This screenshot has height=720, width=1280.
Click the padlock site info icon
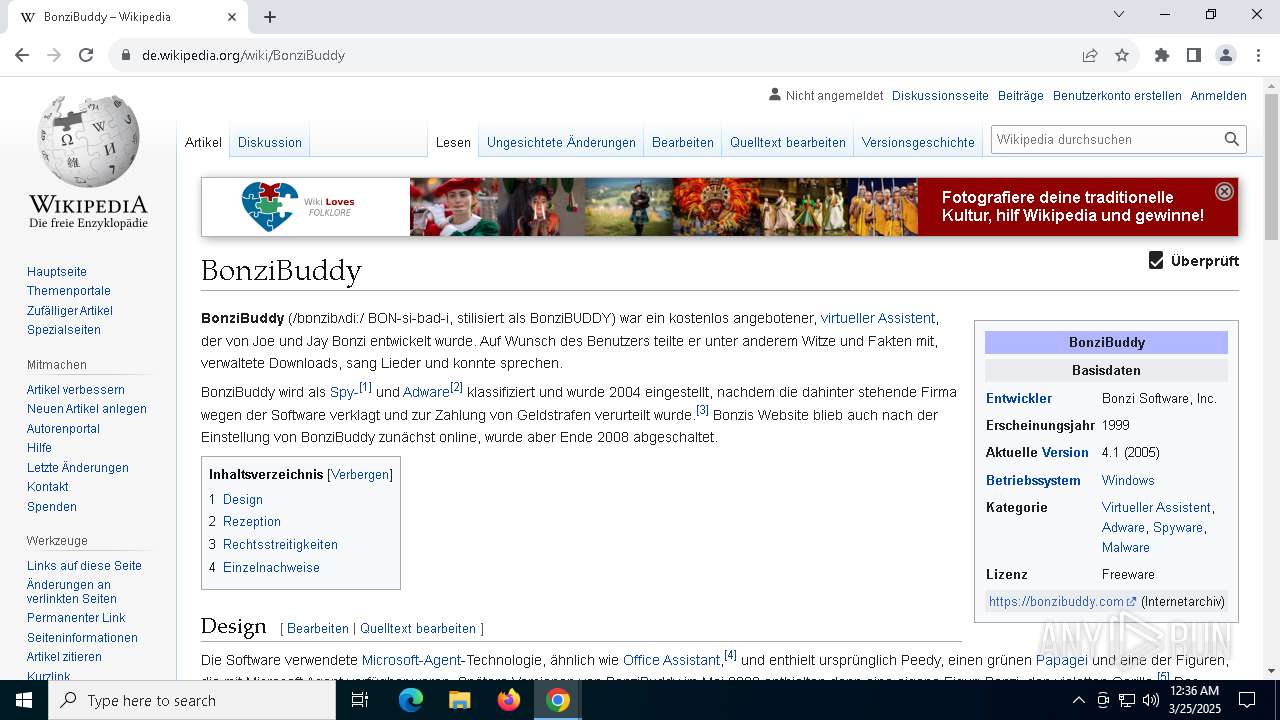[x=126, y=55]
